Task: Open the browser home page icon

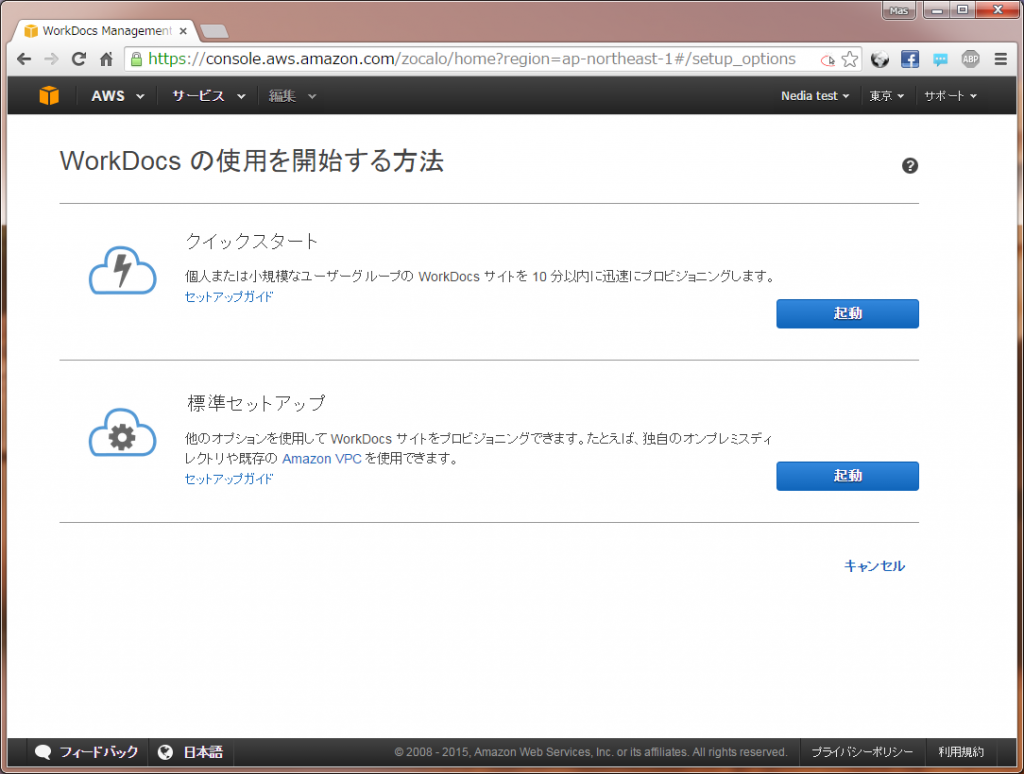Action: pos(106,59)
